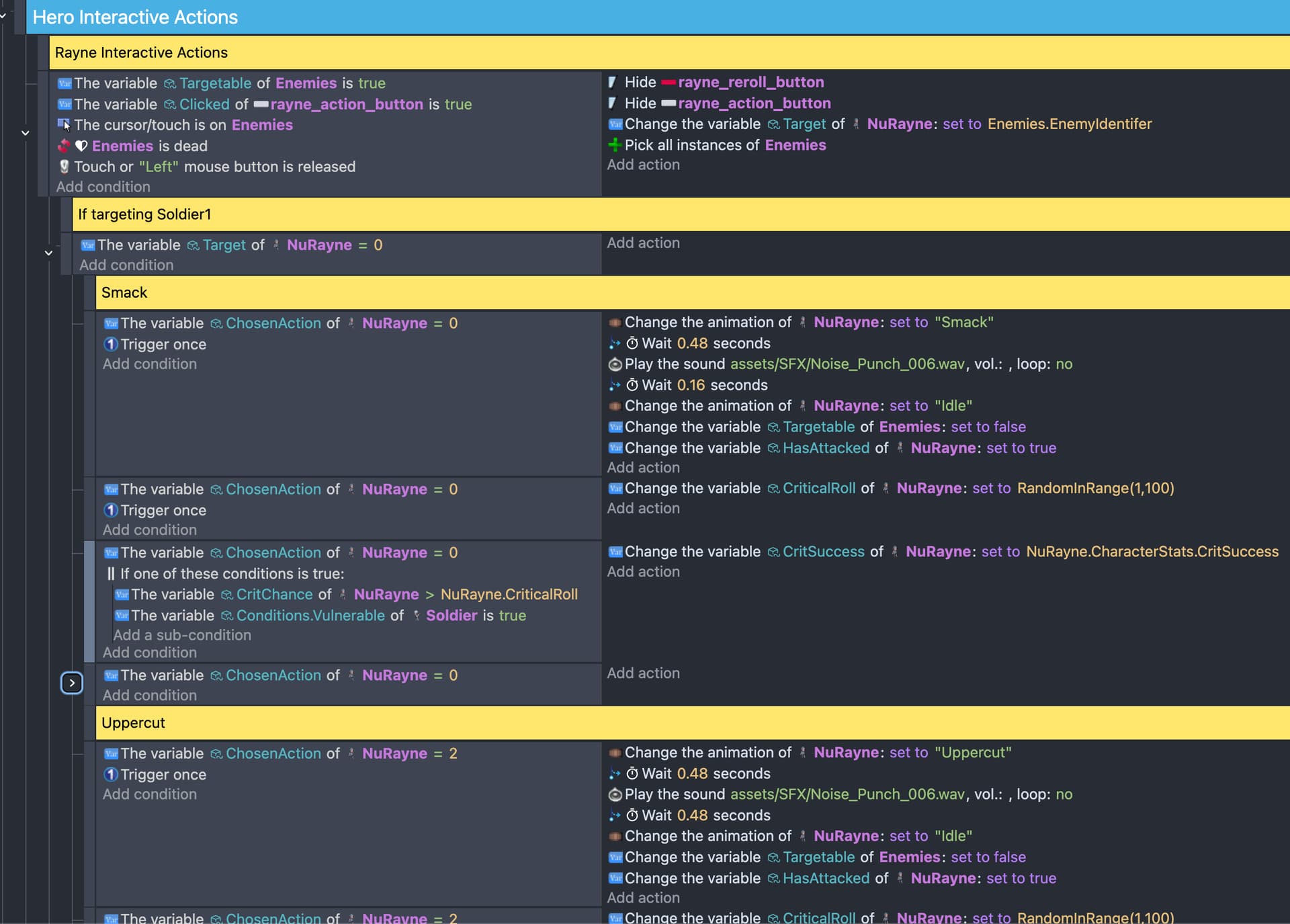Click Add action below Pick all instances
Image resolution: width=1290 pixels, height=924 pixels.
point(643,165)
